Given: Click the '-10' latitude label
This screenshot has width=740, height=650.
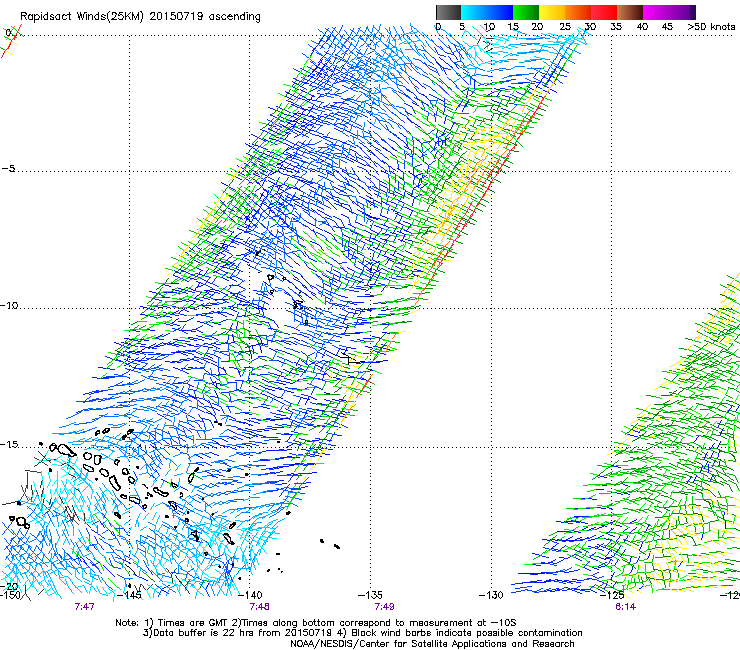Looking at the screenshot, I should [x=9, y=305].
